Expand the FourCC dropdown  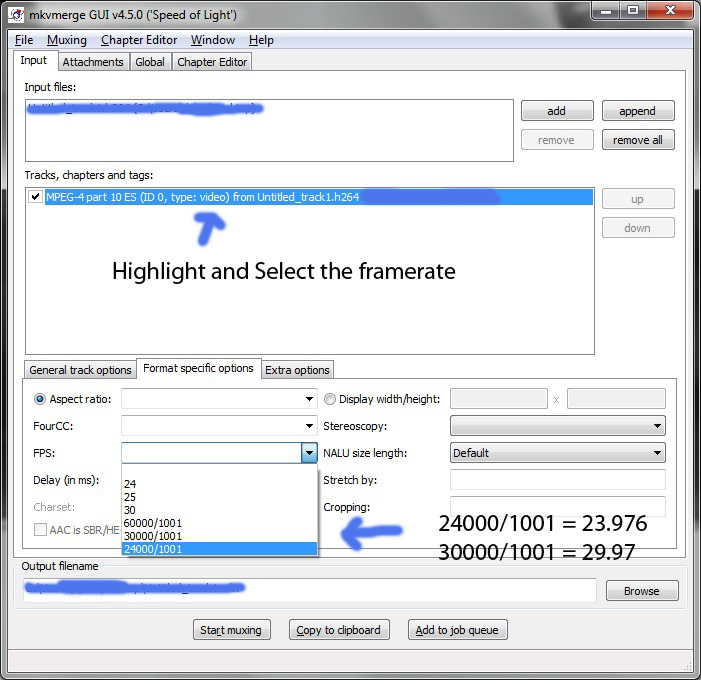click(x=309, y=426)
